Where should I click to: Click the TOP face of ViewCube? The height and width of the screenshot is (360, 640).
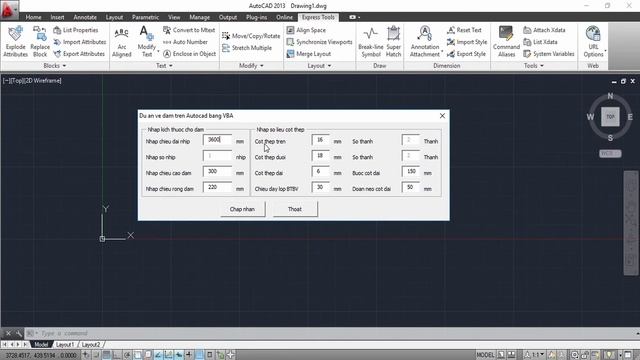[610, 117]
